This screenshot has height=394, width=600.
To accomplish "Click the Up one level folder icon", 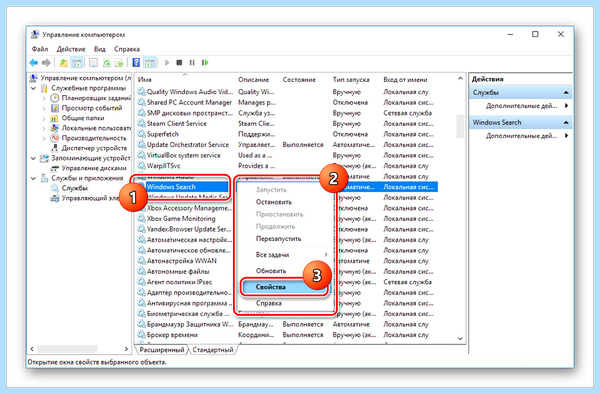I will point(64,62).
